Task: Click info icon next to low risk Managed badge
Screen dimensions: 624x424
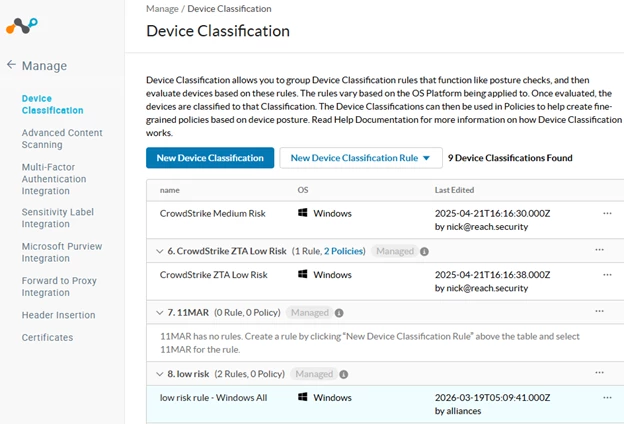Action: [x=344, y=374]
